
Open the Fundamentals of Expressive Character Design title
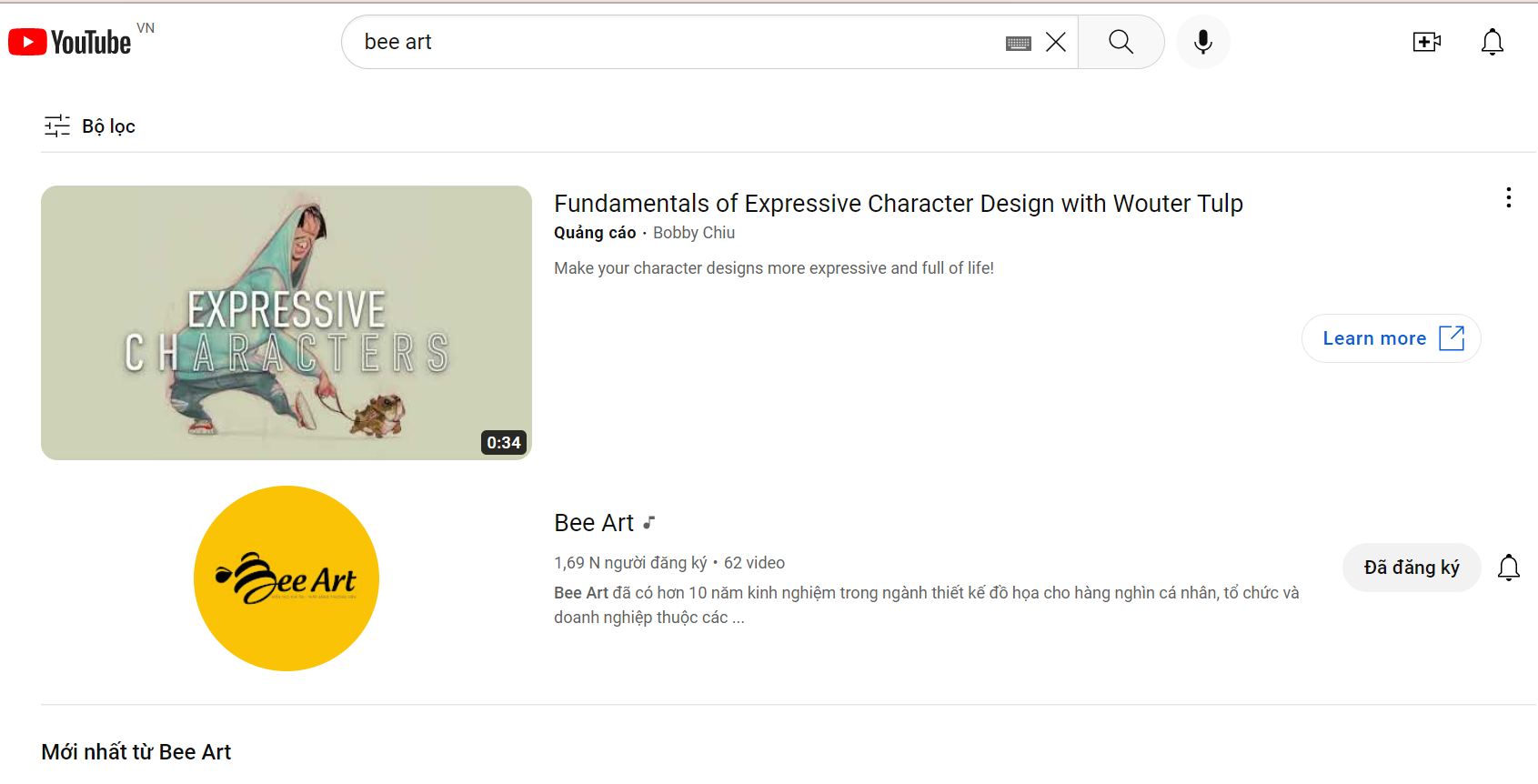(899, 203)
